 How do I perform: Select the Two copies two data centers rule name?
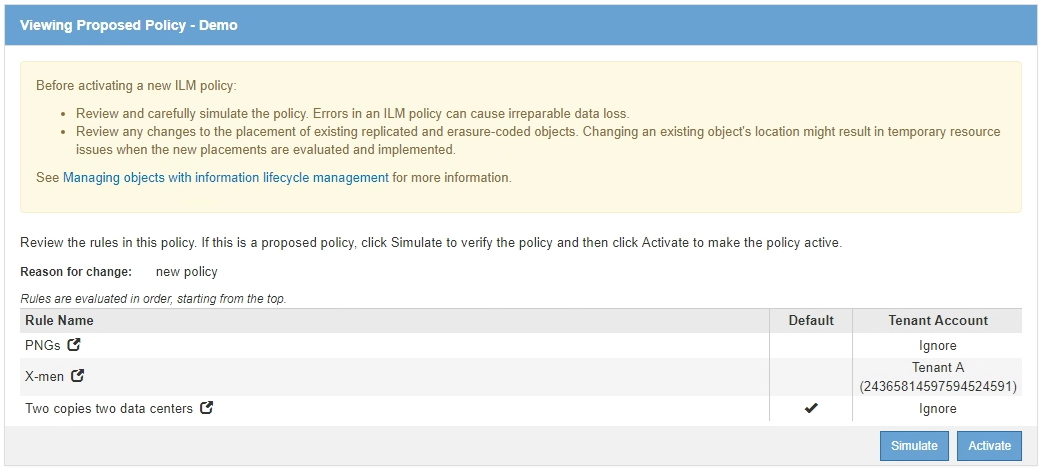point(109,408)
